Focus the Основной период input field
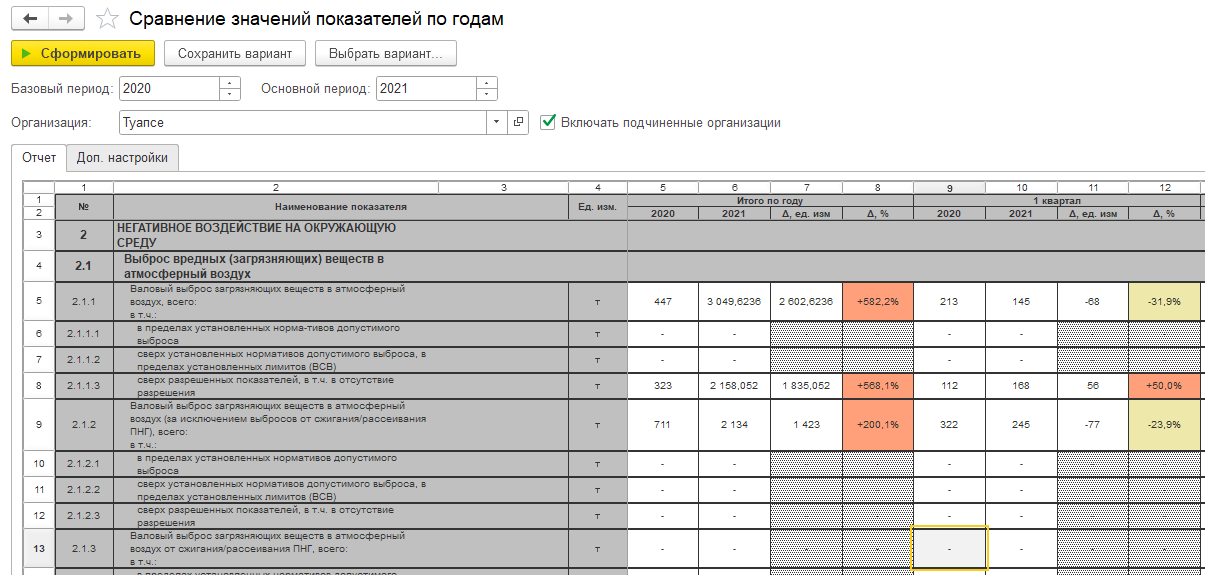Viewport: 1205px width, 575px height. coord(425,88)
